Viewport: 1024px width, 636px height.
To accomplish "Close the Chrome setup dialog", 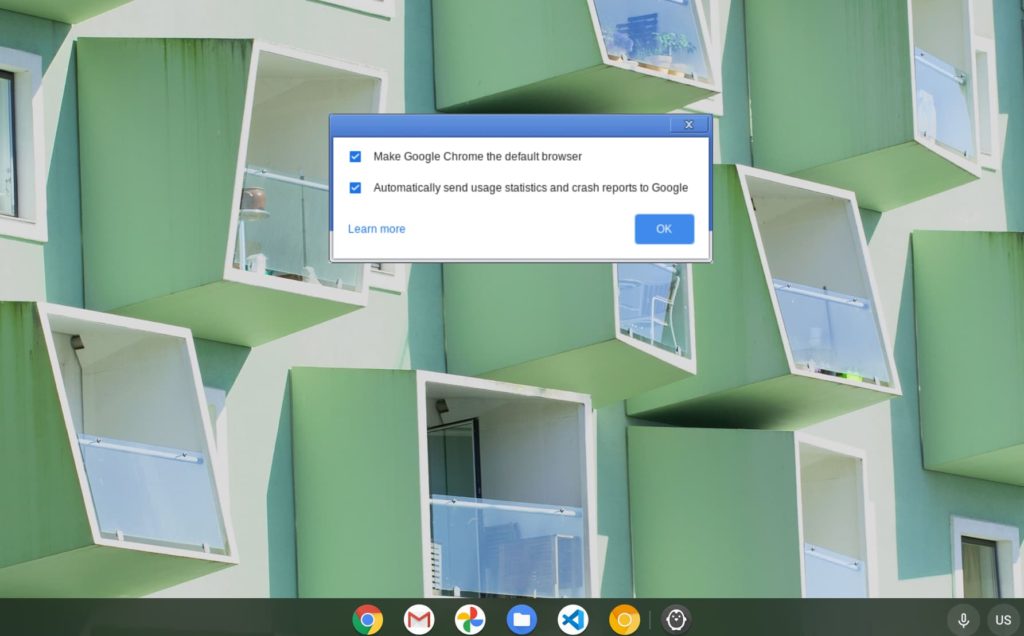I will click(x=688, y=125).
